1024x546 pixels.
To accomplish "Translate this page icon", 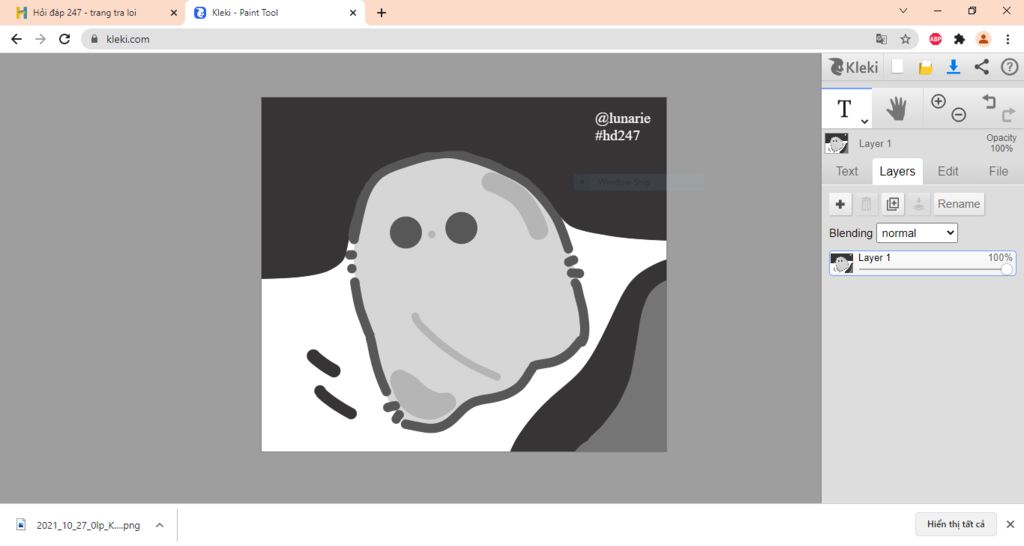I will [882, 39].
